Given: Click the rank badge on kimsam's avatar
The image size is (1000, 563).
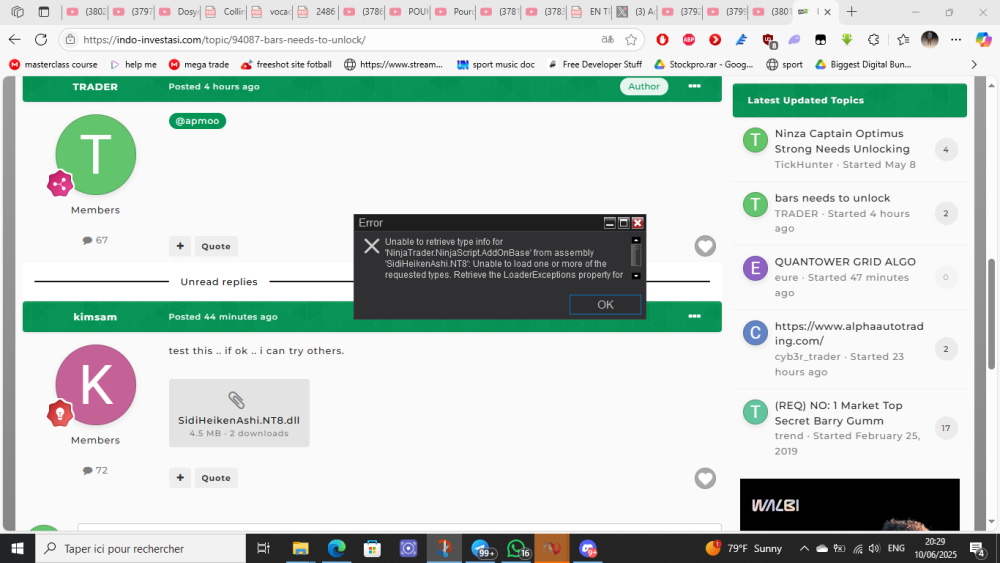Looking at the screenshot, I should point(59,413).
